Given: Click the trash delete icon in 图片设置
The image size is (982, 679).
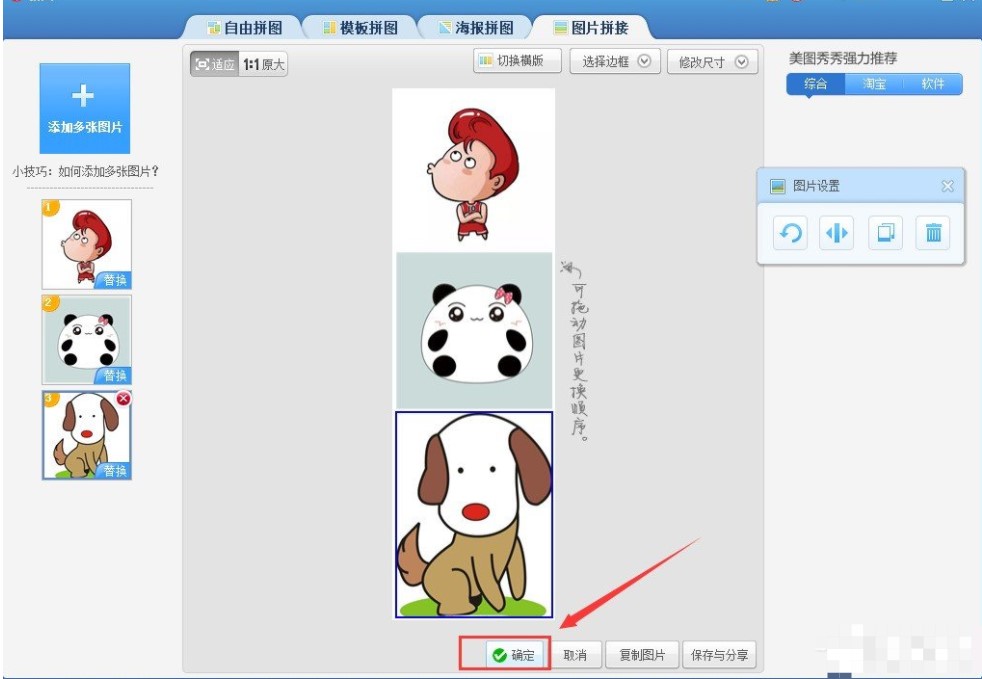Looking at the screenshot, I should (932, 234).
